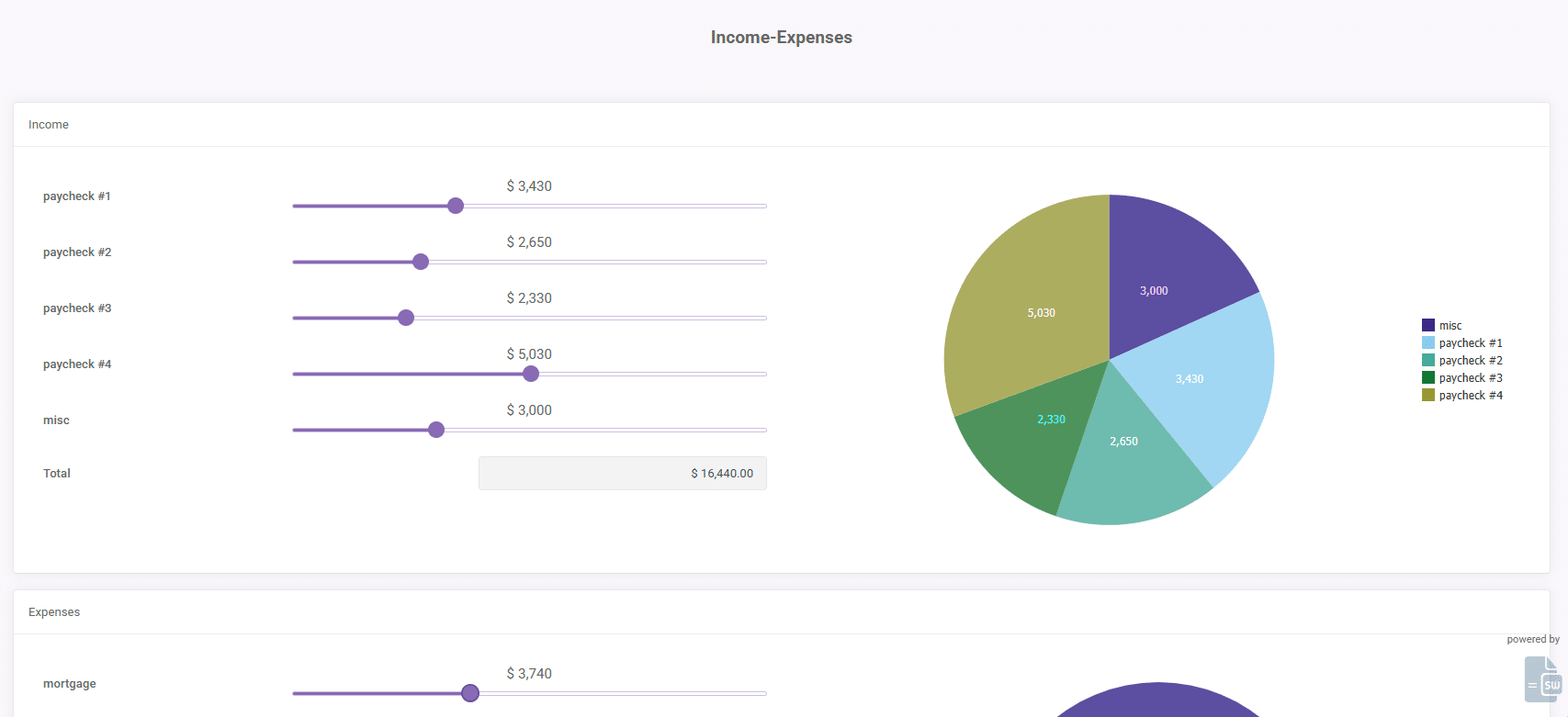Viewport: 1568px width, 717px height.
Task: Click the $ 3,000 value
Action: [529, 410]
